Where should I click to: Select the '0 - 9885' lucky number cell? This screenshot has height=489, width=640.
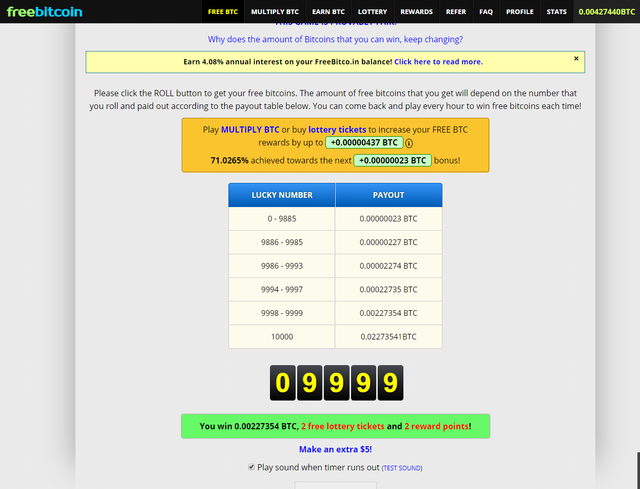click(x=282, y=219)
